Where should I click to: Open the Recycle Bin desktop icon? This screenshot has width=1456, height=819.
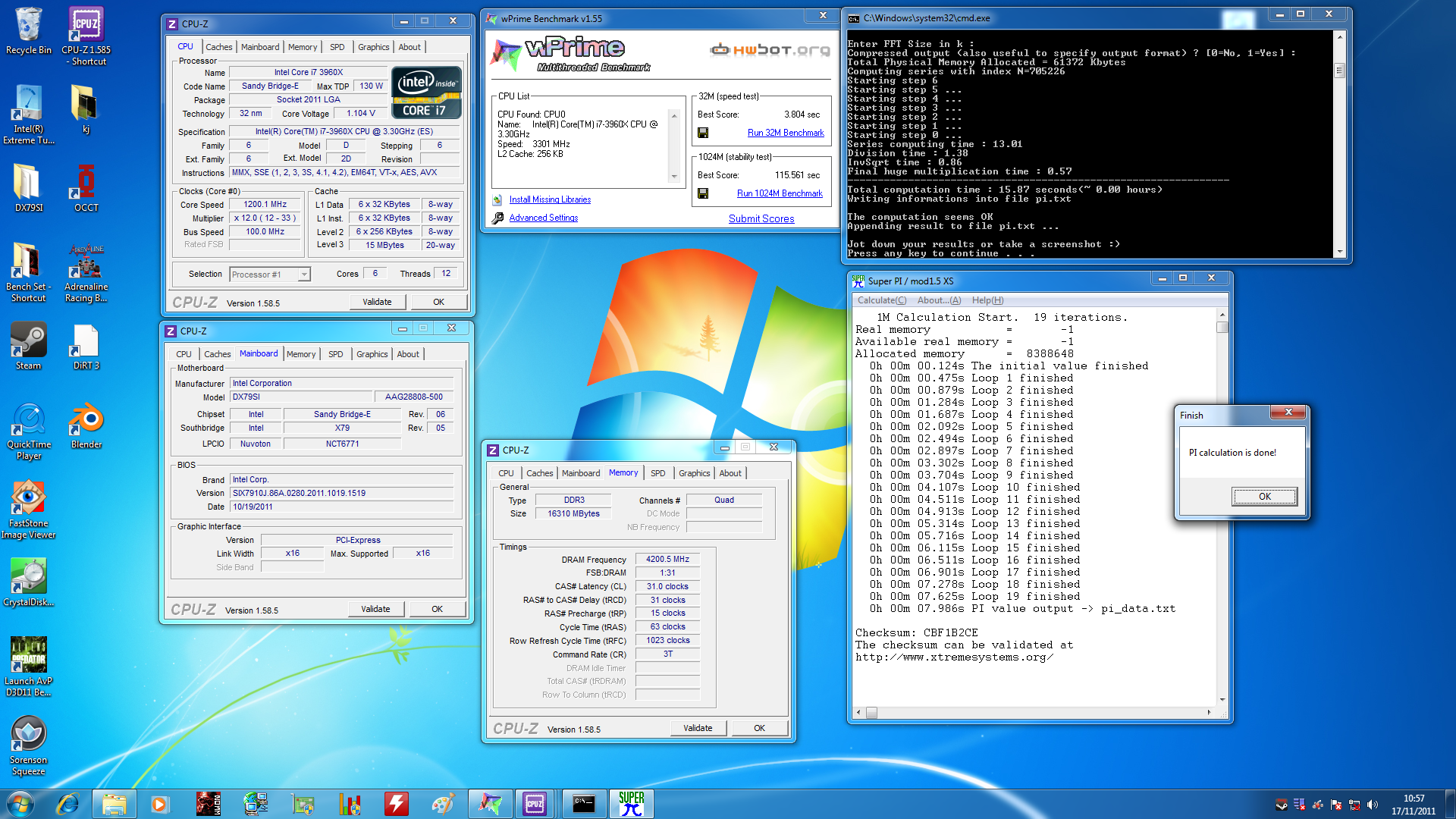tap(28, 30)
